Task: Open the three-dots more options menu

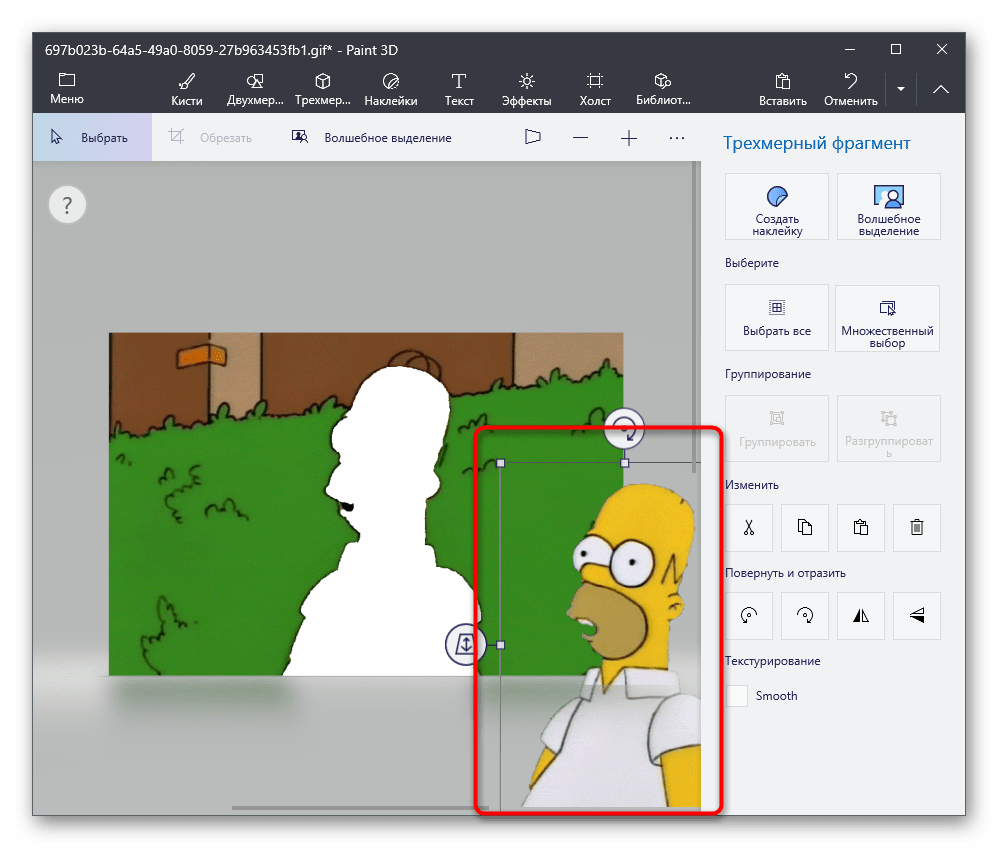Action: (677, 138)
